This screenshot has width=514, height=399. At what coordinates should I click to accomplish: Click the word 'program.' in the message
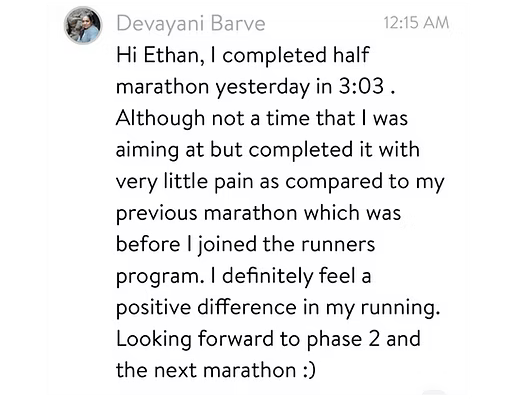pyautogui.click(x=160, y=277)
